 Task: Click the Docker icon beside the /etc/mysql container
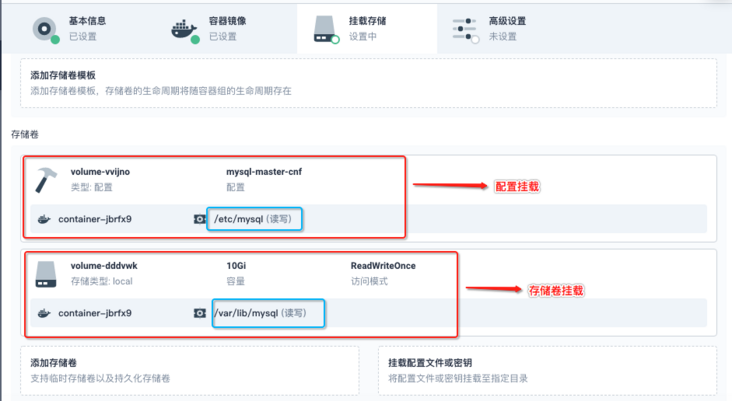point(43,219)
